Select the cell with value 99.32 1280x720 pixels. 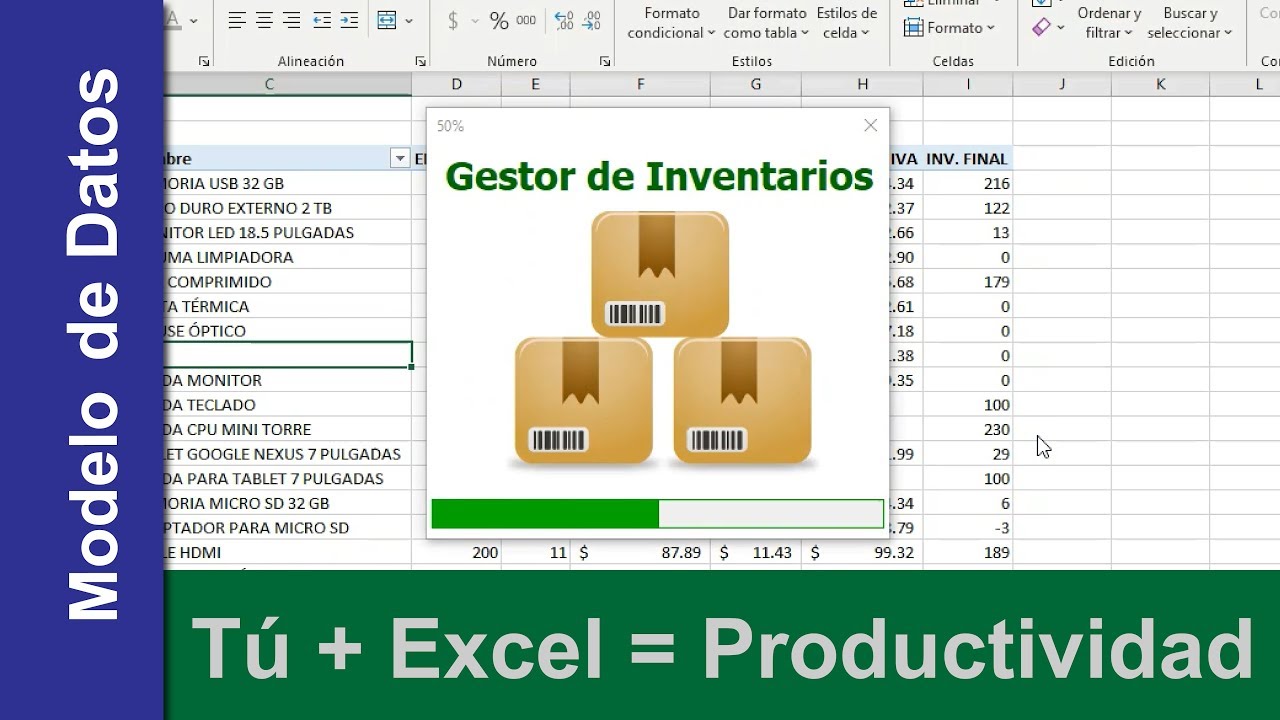click(x=862, y=552)
